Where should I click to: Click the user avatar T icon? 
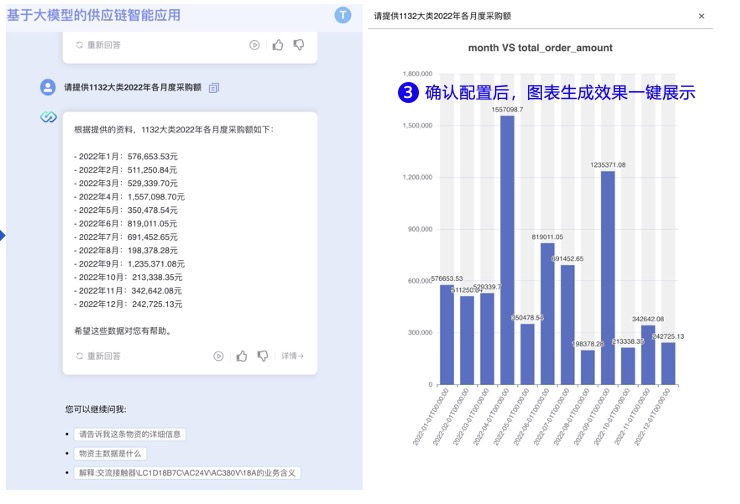tap(344, 15)
